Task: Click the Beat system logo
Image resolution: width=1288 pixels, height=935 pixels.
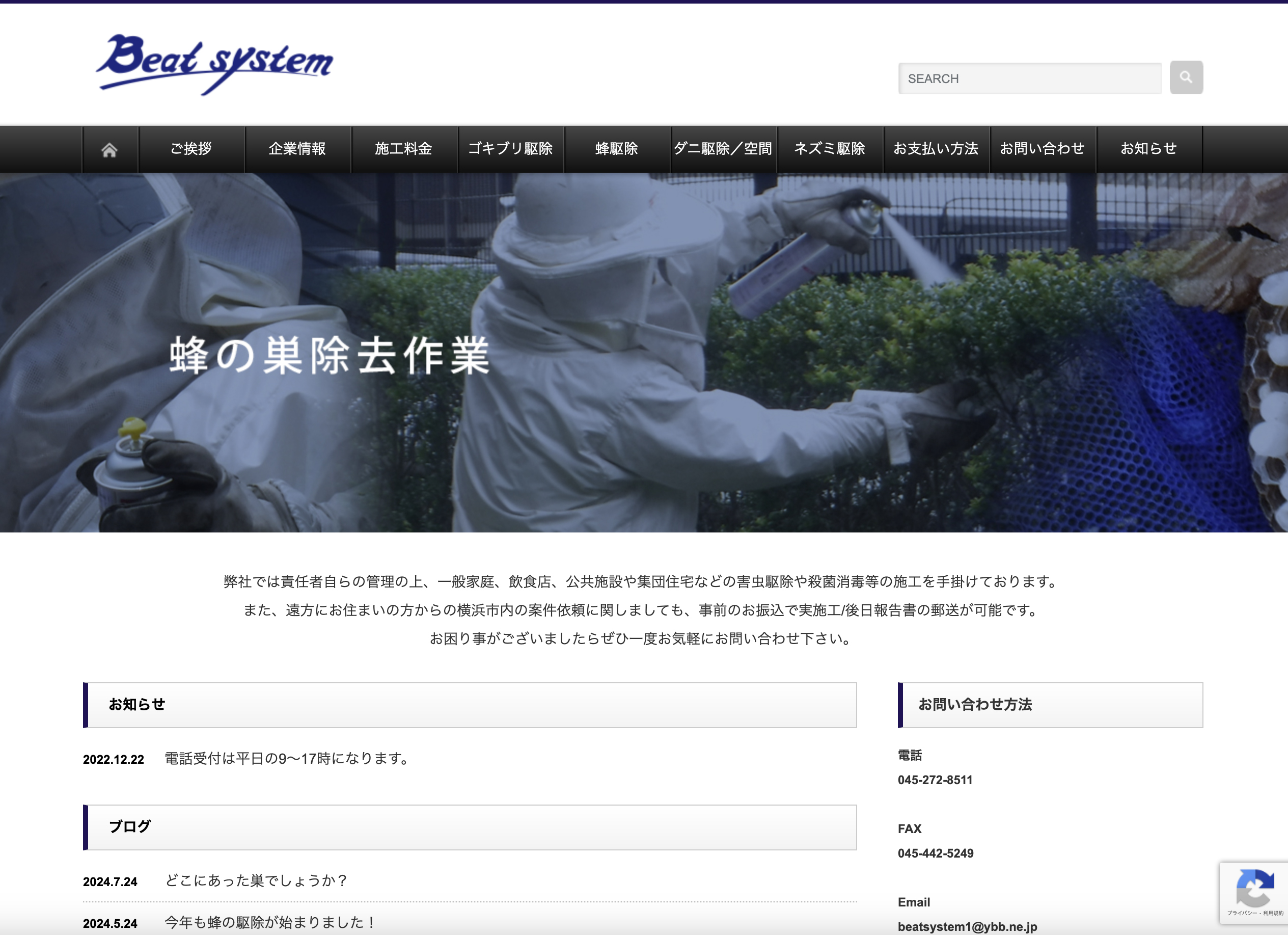Action: tap(215, 64)
